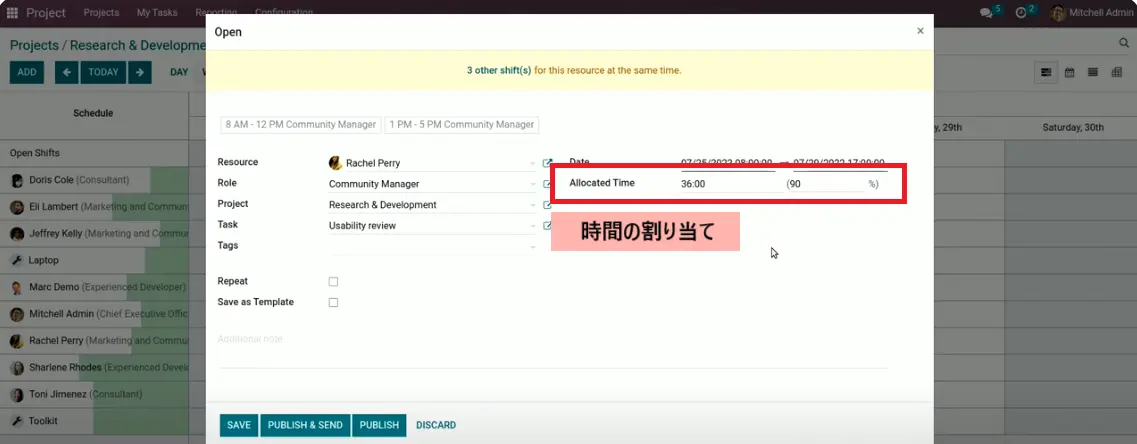1137x444 pixels.
Task: Click Marc Demo avatar in schedule
Action: click(17, 287)
